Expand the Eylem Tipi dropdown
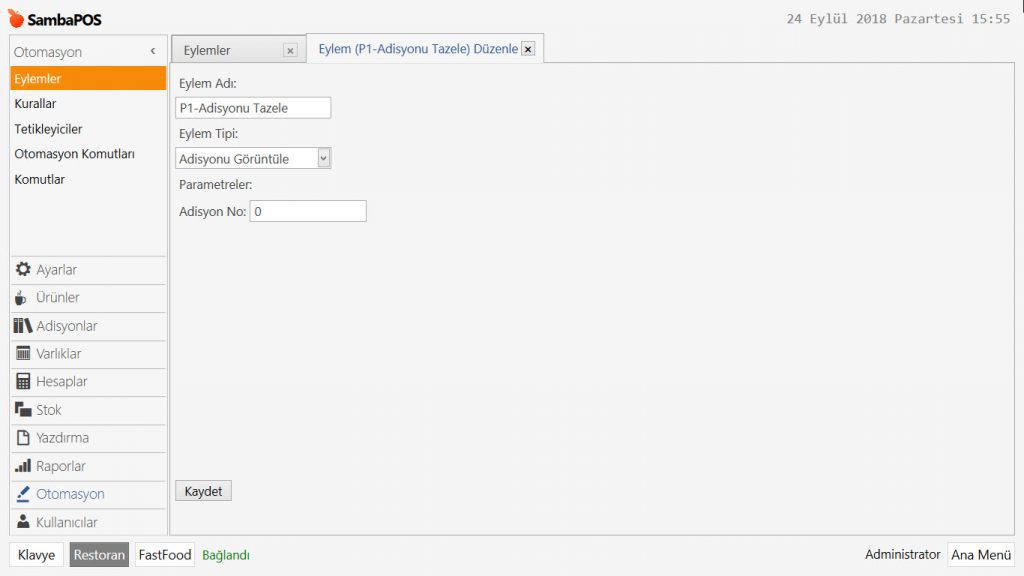The width and height of the screenshot is (1024, 576). 323,158
